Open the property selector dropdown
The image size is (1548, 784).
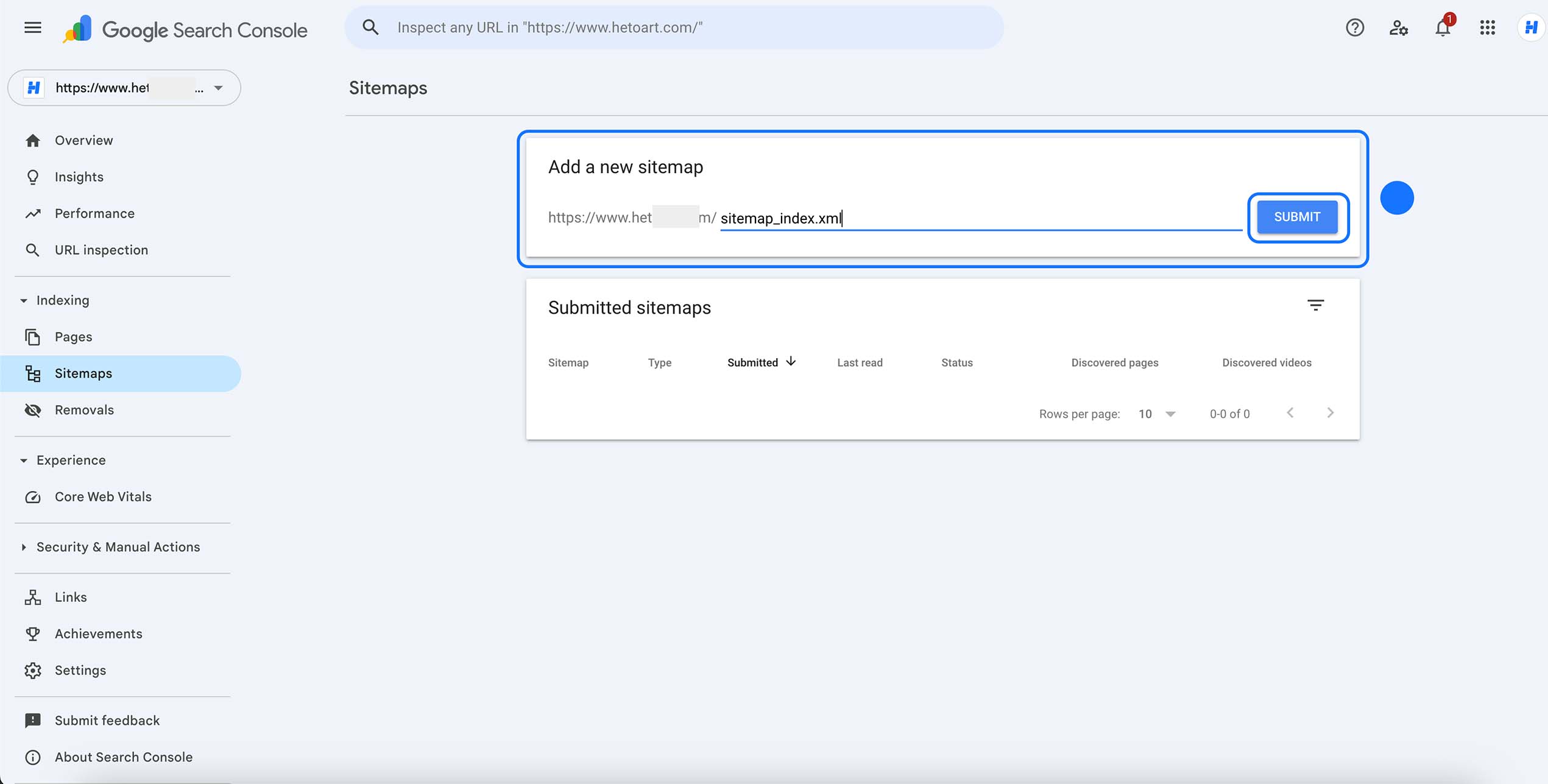coord(218,88)
